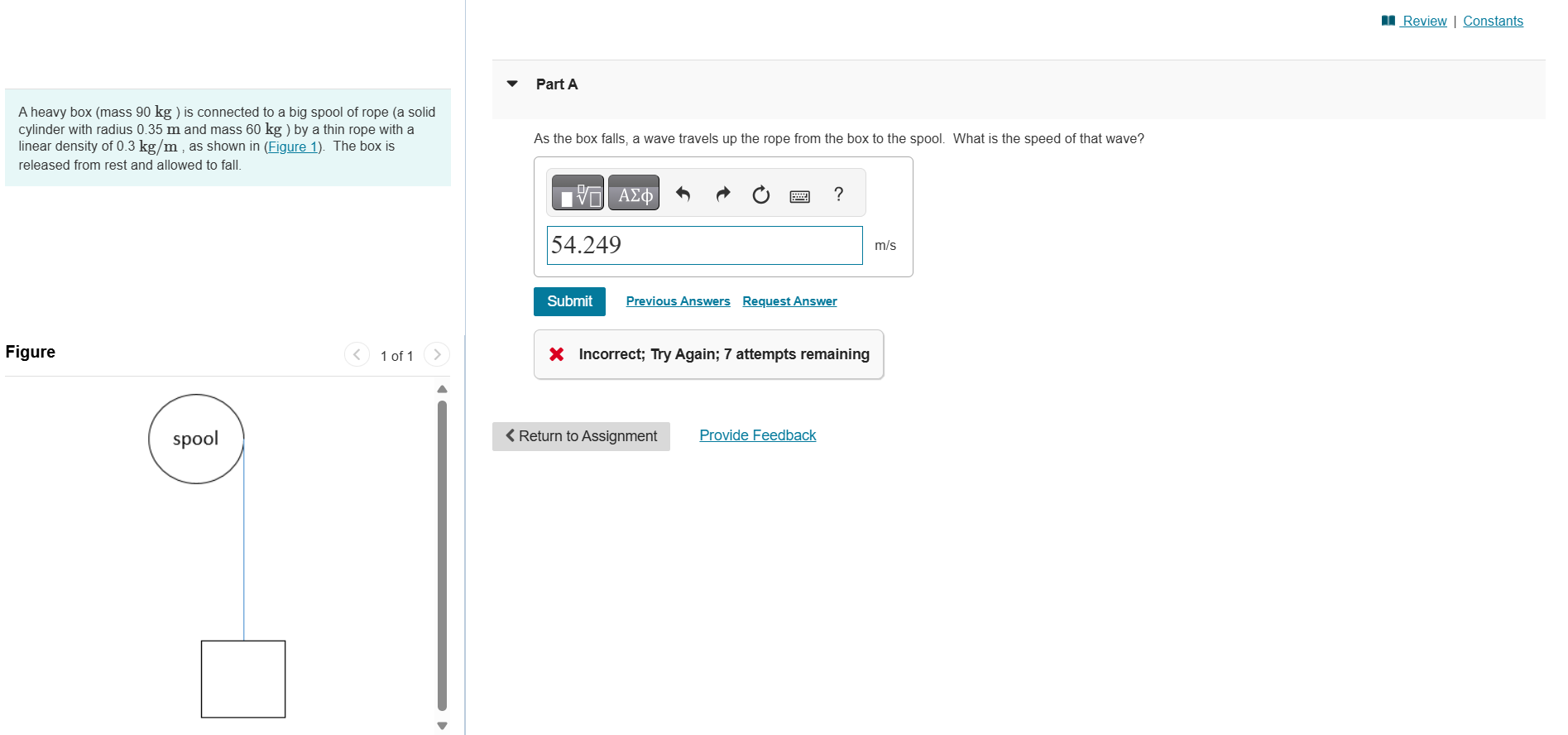Click the reset answer icon
The width and height of the screenshot is (1568, 735).
tap(761, 195)
